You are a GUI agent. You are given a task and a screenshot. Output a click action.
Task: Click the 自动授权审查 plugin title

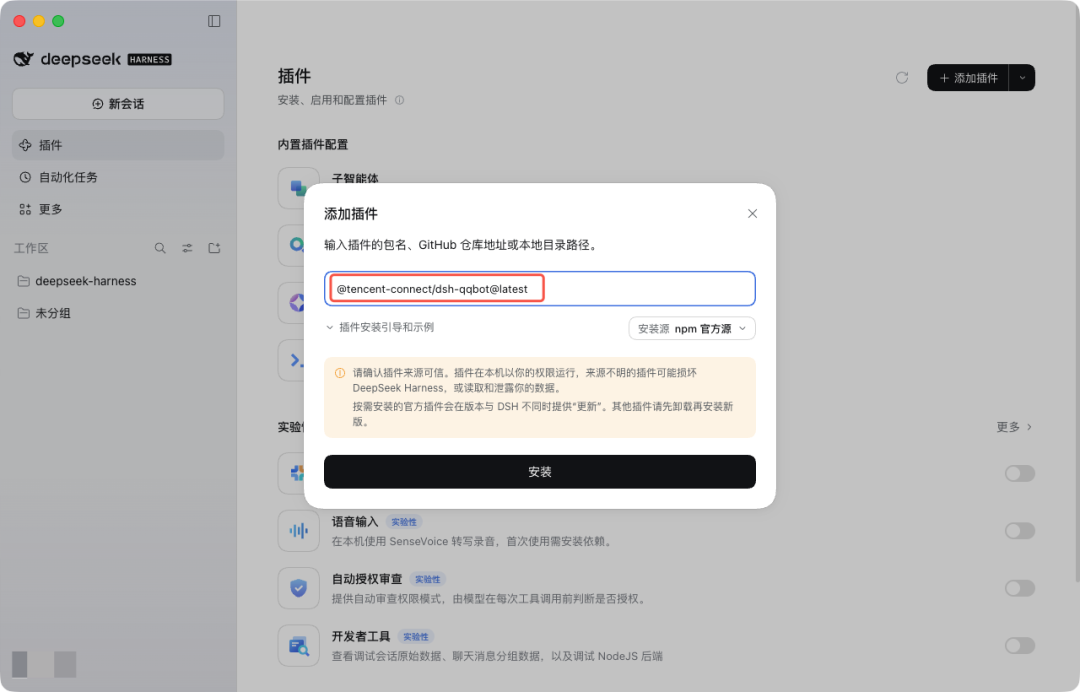(x=366, y=579)
